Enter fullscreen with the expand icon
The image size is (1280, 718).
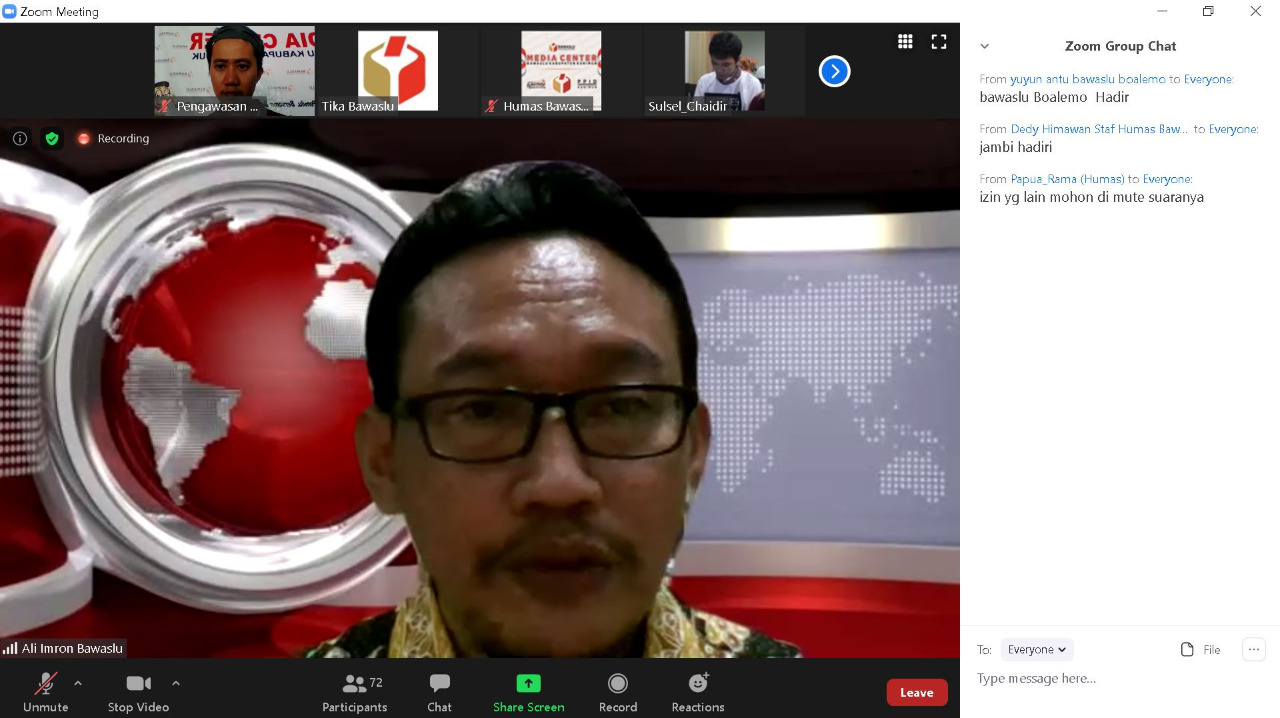coord(938,41)
